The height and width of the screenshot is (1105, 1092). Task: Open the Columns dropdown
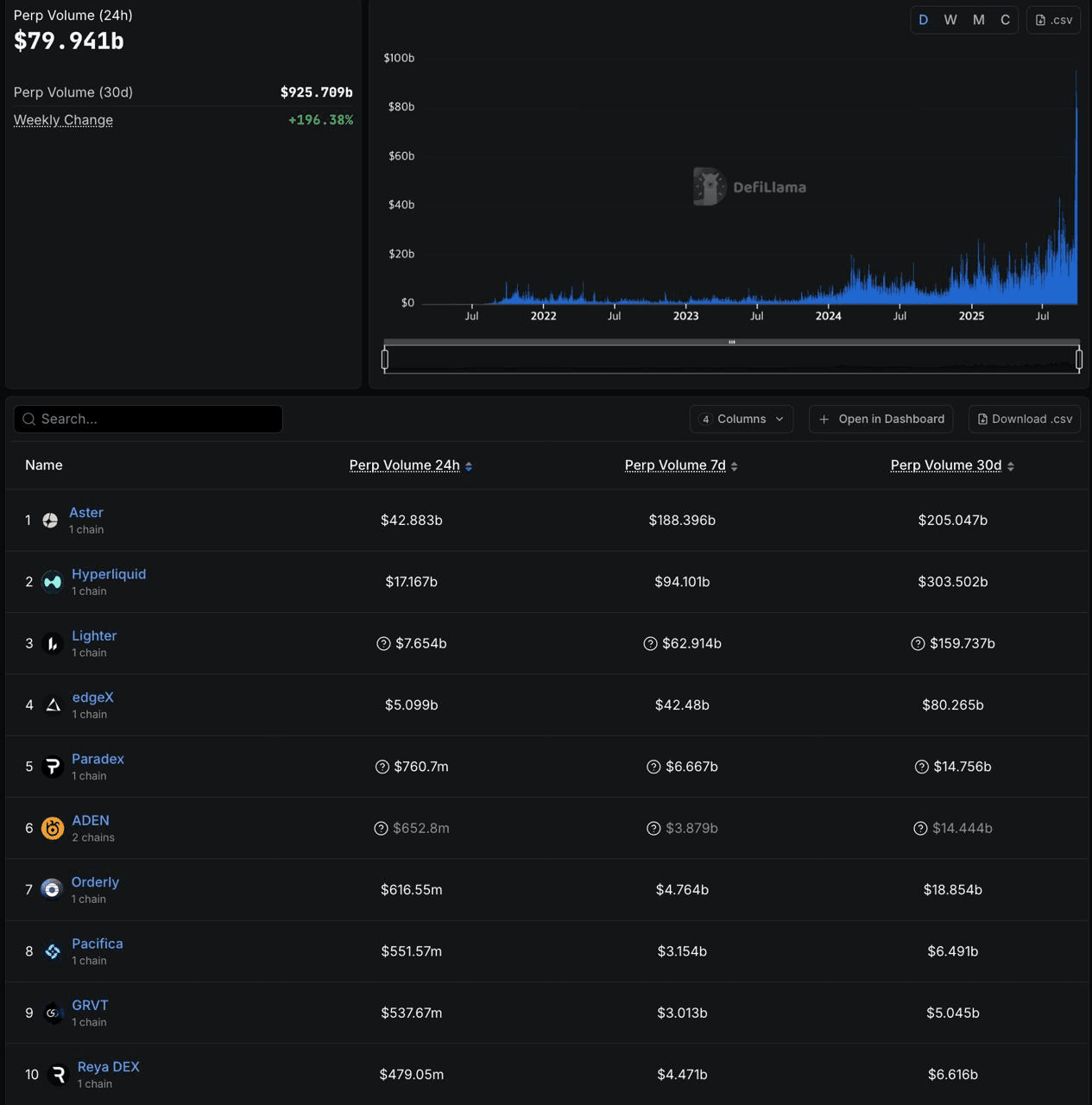pos(742,419)
